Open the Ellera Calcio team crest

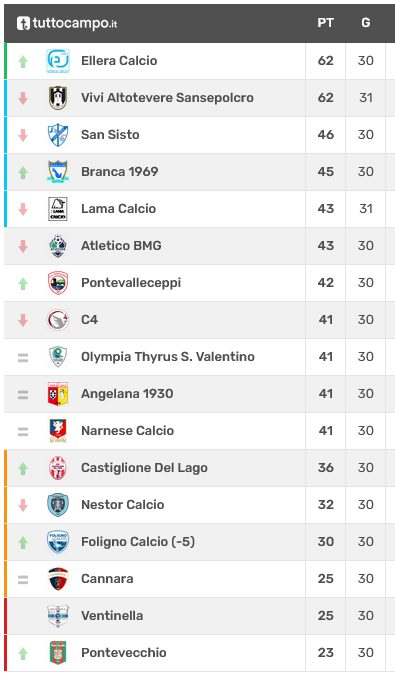click(58, 61)
